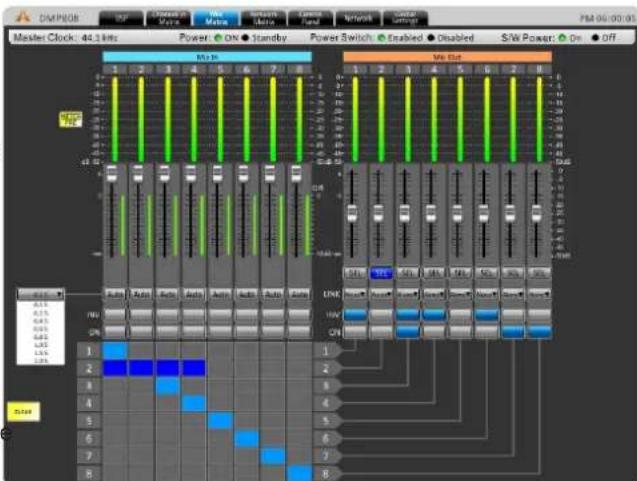The image size is (637, 481).
Task: Toggle the INV button on Mix Out channel 1
Action: [355, 314]
